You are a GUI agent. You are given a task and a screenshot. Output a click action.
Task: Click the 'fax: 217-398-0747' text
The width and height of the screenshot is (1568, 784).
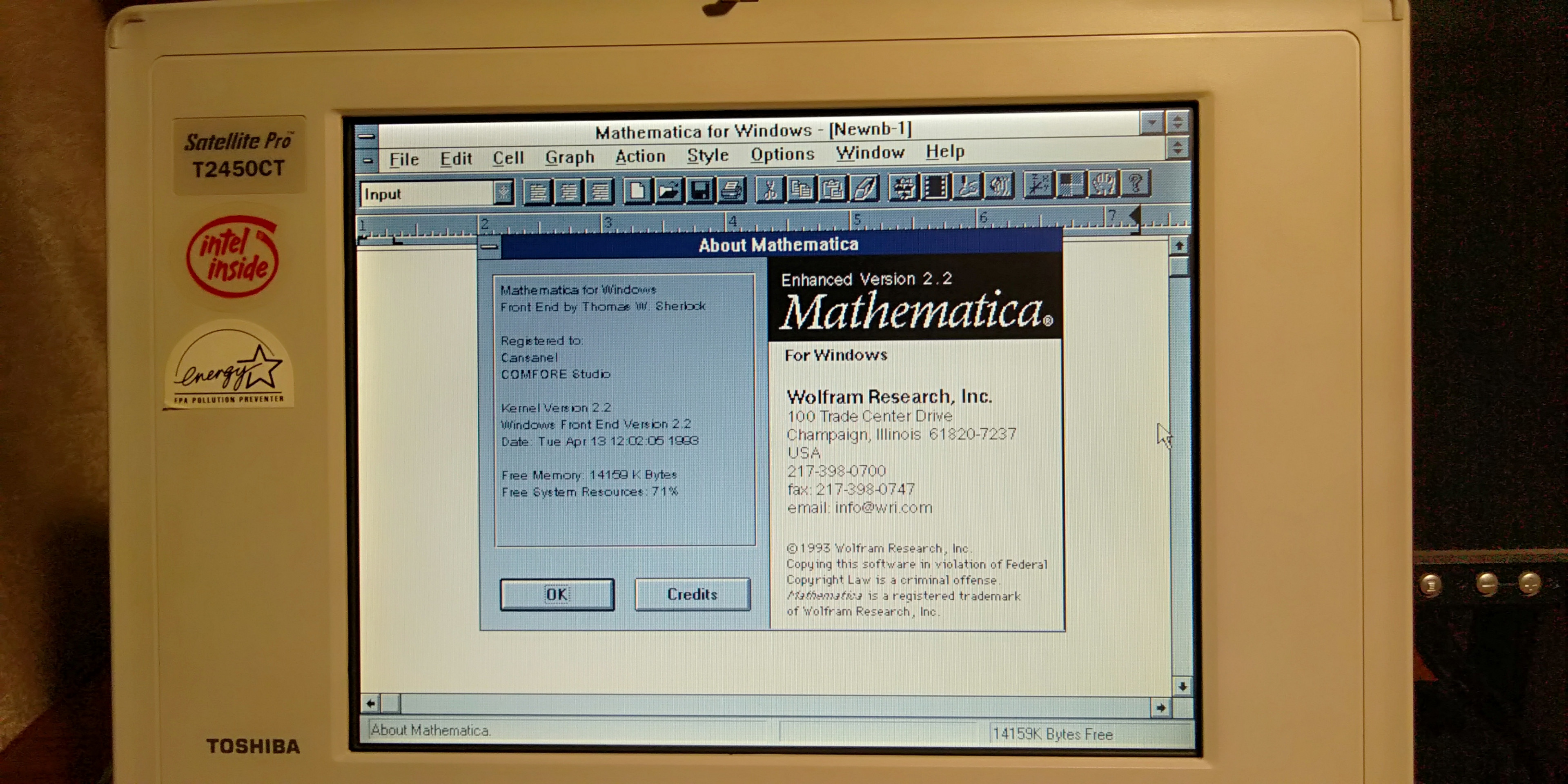tap(850, 490)
